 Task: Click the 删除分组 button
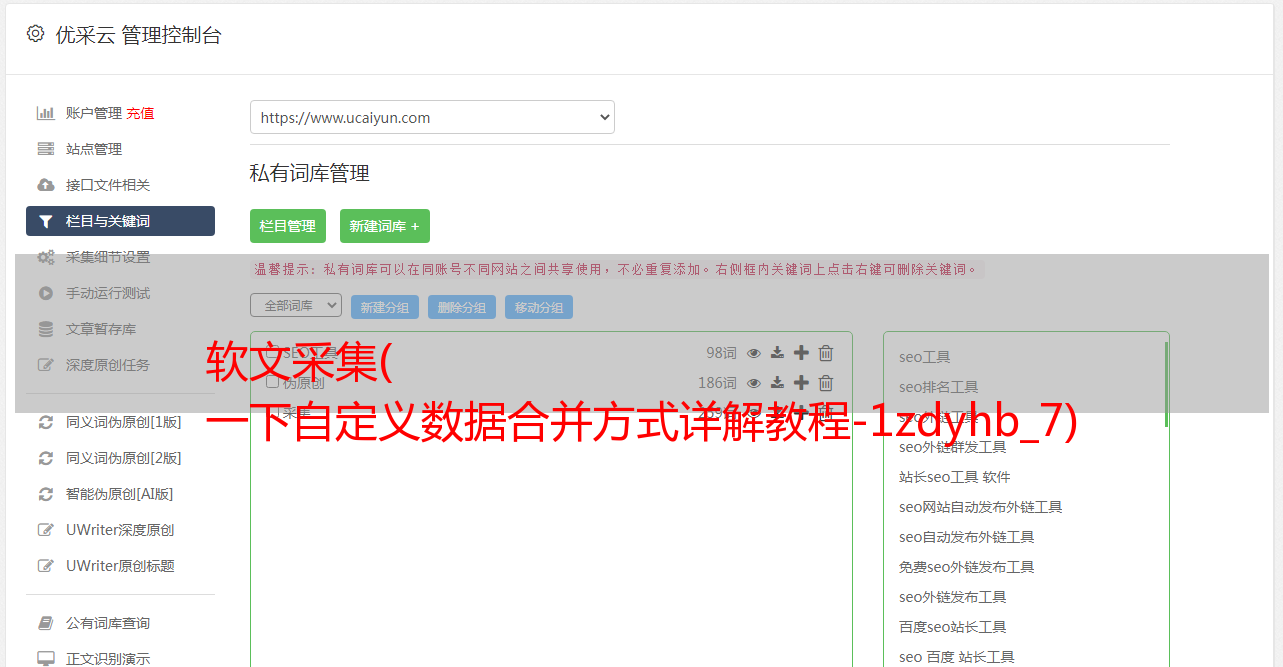462,307
